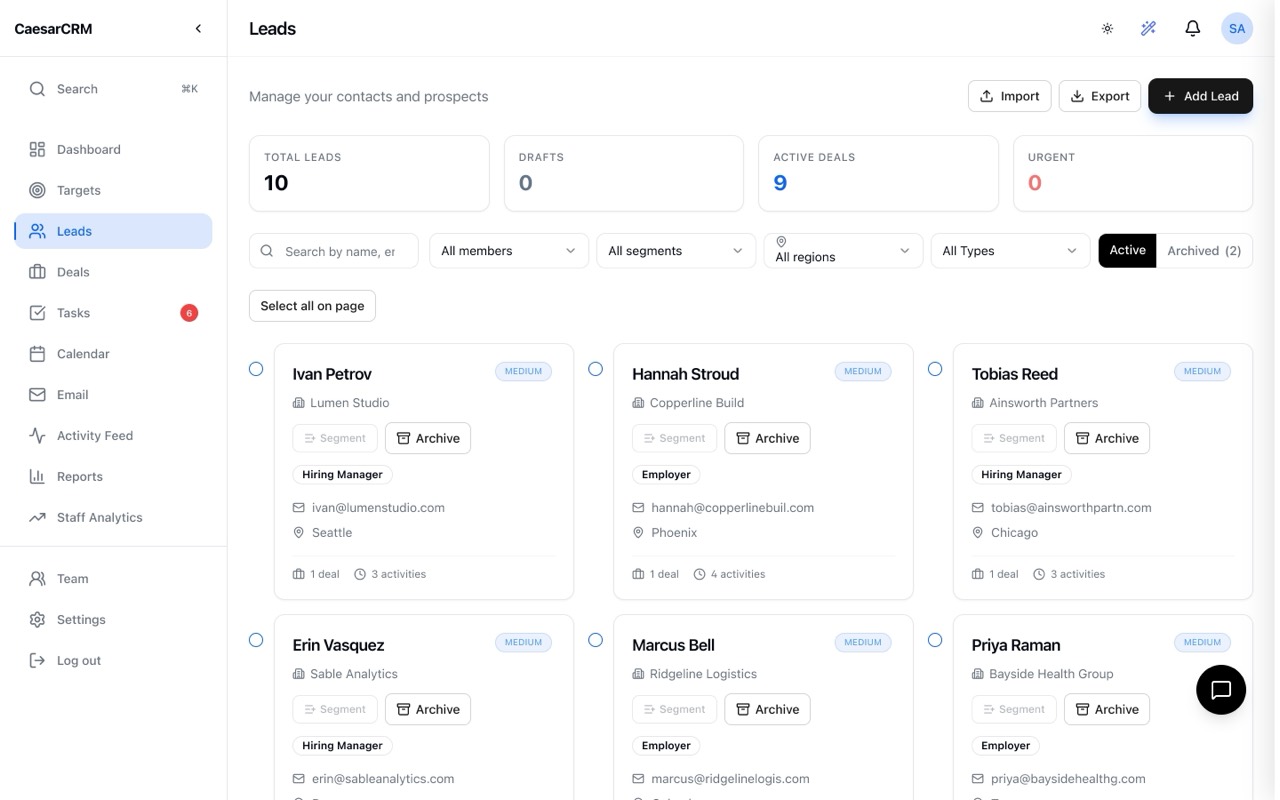Select Hannah Stroud's lead card checkbox

[595, 369]
